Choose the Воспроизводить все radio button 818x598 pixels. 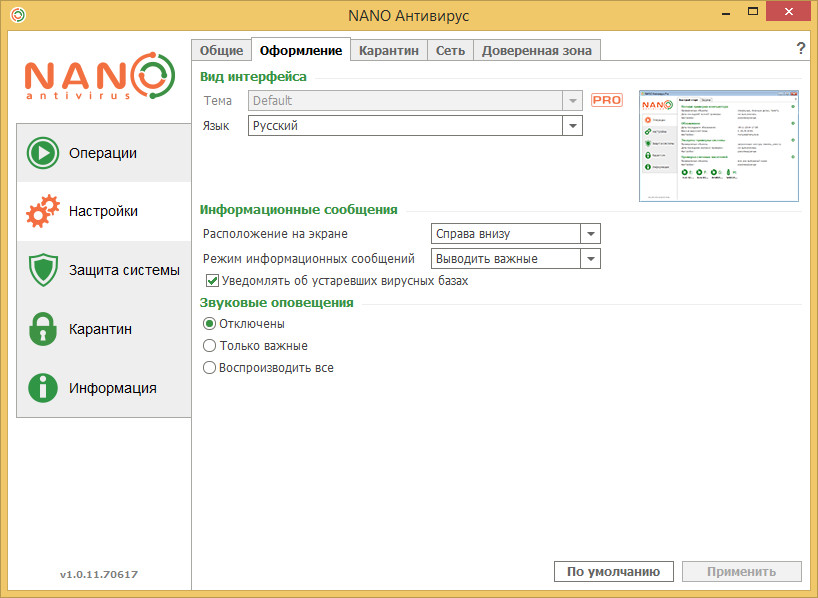click(209, 367)
